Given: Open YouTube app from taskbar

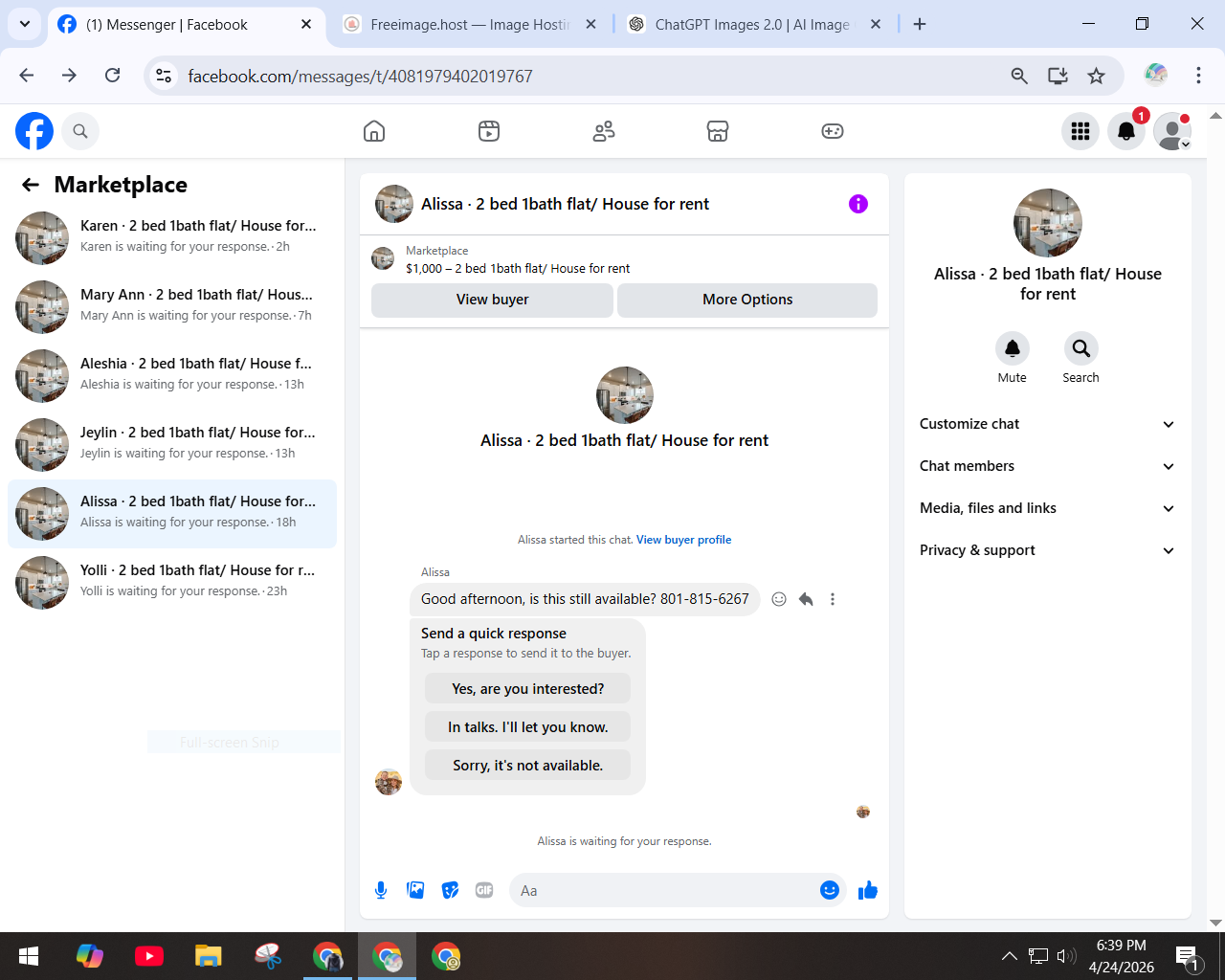Looking at the screenshot, I should pyautogui.click(x=149, y=956).
